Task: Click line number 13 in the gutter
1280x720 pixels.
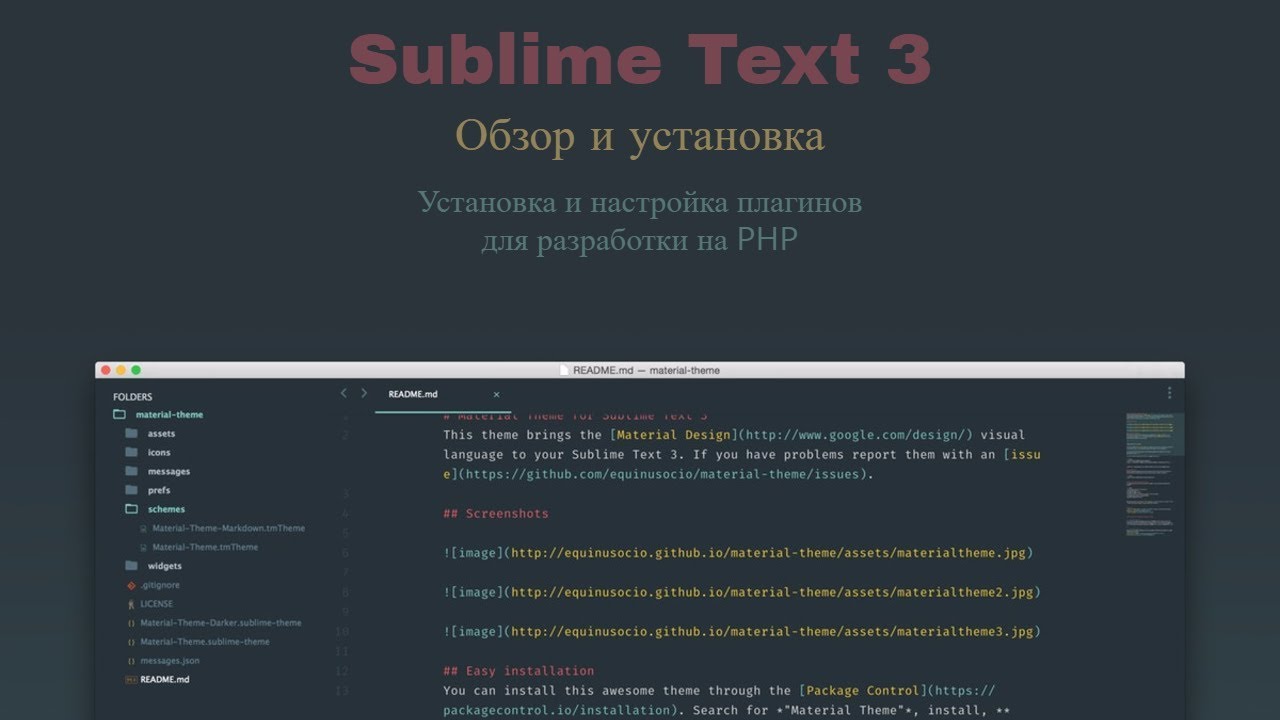Action: pyautogui.click(x=342, y=691)
